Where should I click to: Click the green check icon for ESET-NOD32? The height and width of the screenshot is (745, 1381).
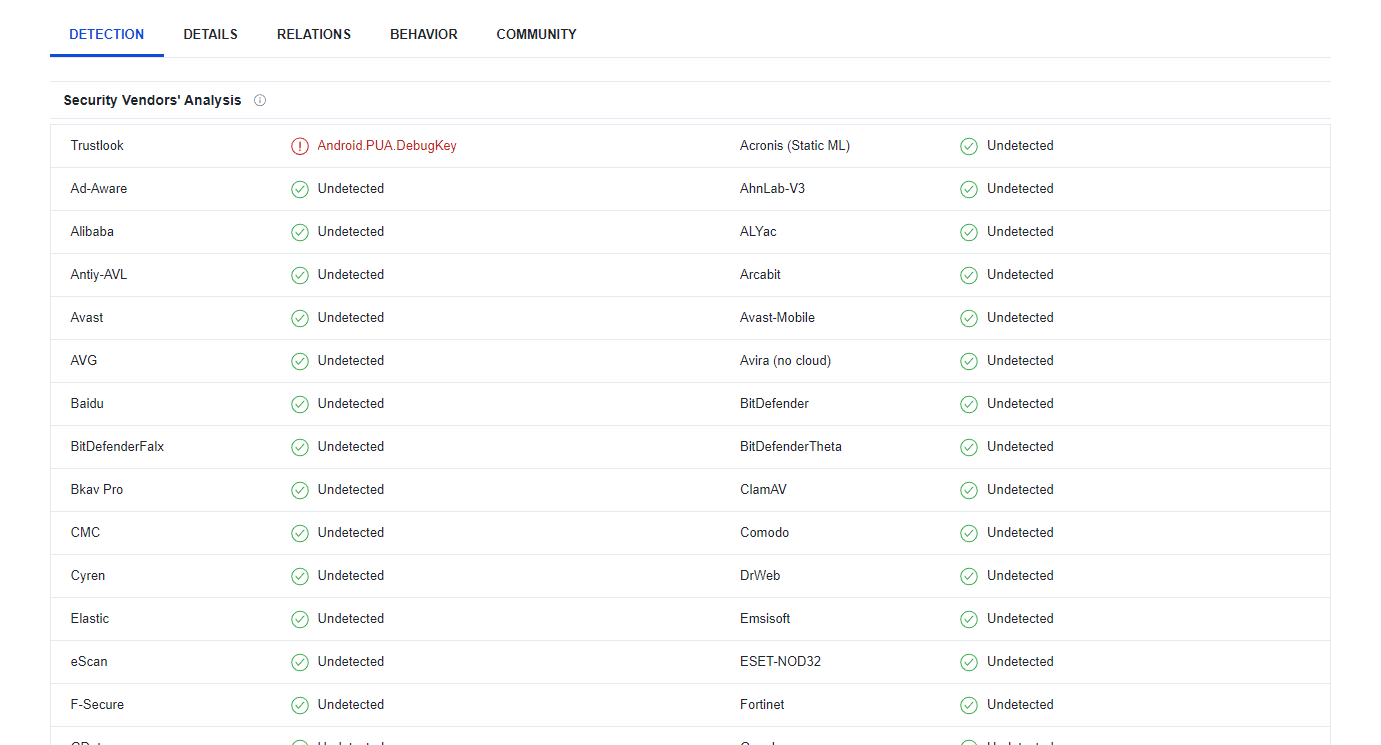pyautogui.click(x=969, y=662)
